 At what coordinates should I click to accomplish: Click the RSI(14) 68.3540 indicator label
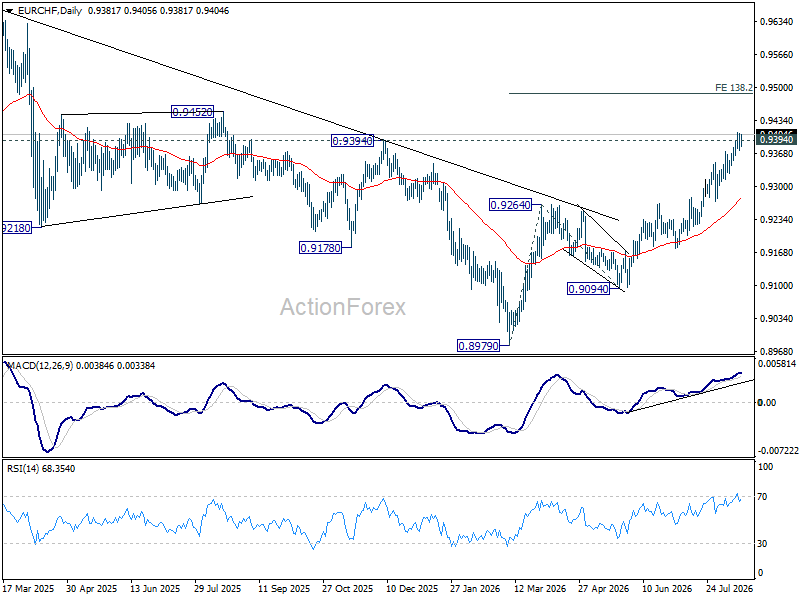click(x=41, y=468)
